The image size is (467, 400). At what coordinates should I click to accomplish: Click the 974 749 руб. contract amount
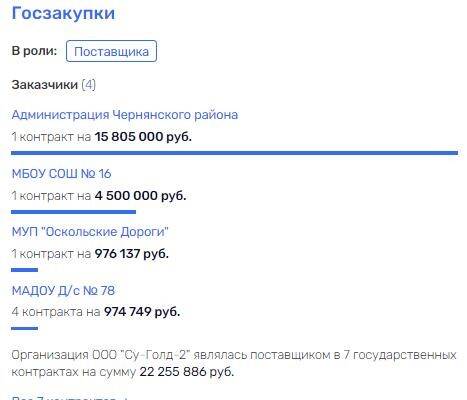pyautogui.click(x=142, y=312)
